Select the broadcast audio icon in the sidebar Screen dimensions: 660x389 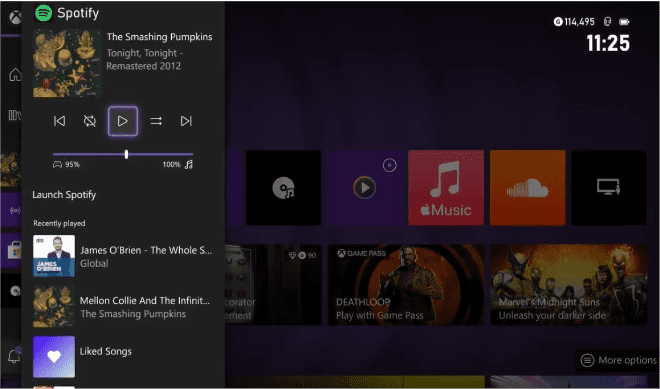(x=15, y=210)
